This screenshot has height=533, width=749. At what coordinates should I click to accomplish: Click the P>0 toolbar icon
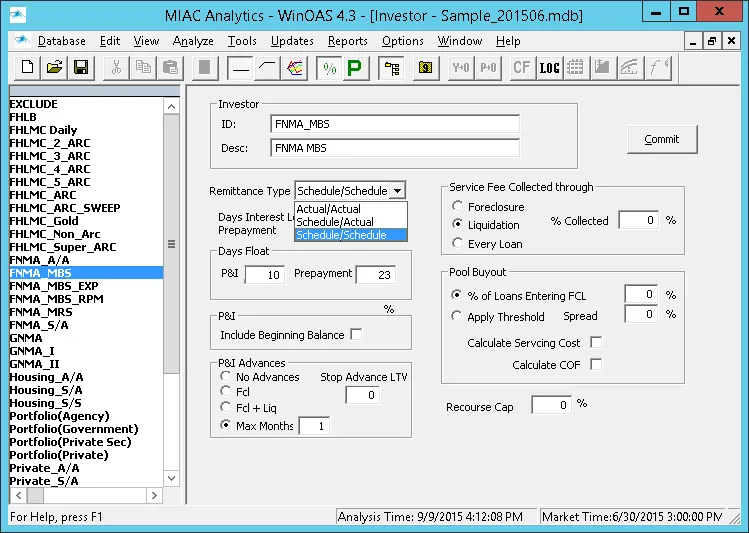point(488,68)
